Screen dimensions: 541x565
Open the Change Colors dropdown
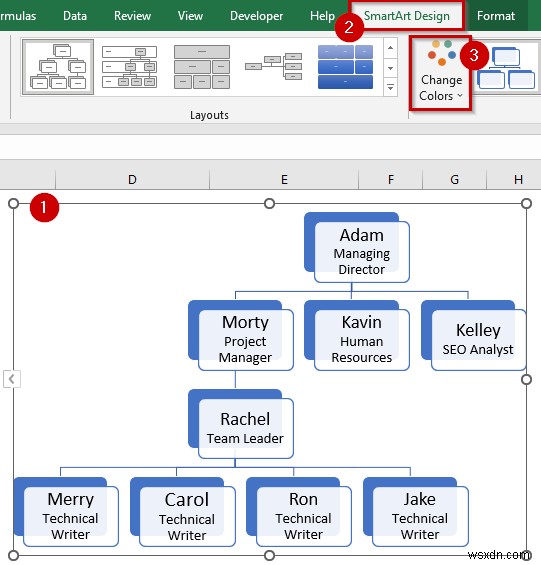[440, 73]
